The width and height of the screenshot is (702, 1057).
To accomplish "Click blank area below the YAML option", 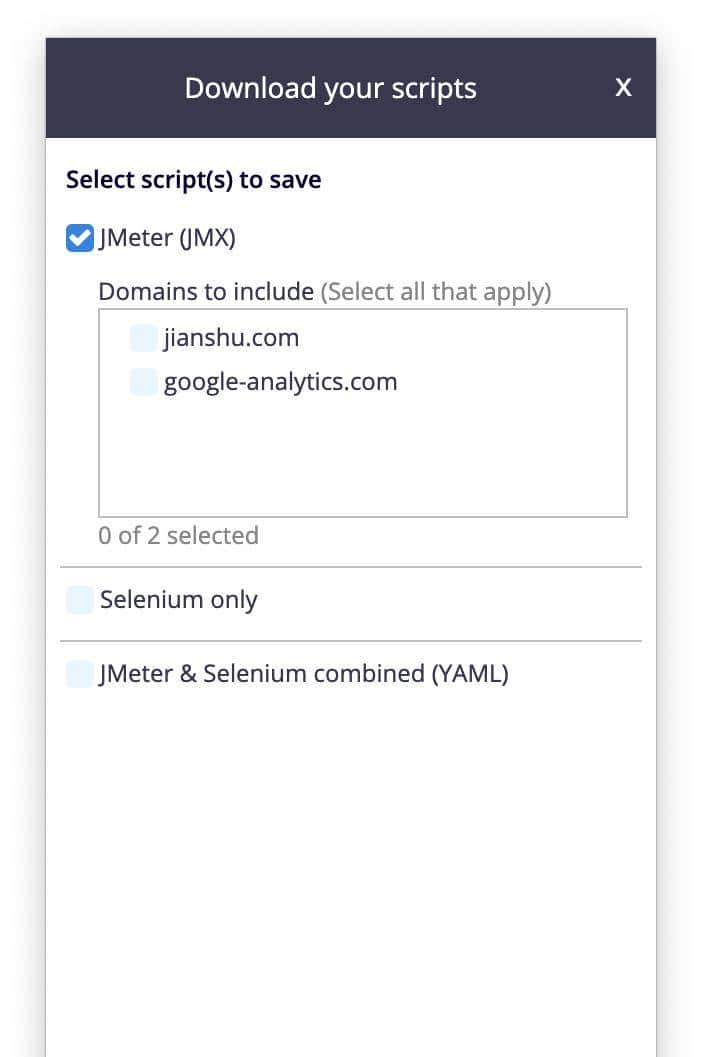I will (x=350, y=850).
